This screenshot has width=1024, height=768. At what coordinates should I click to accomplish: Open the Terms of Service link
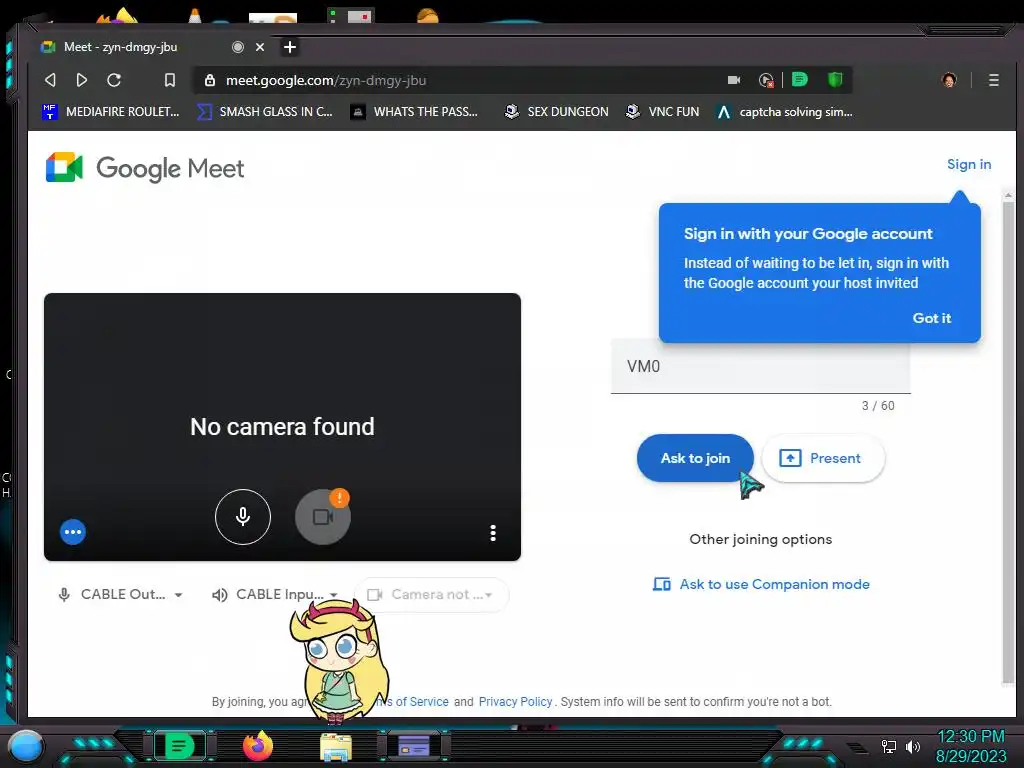(x=411, y=701)
